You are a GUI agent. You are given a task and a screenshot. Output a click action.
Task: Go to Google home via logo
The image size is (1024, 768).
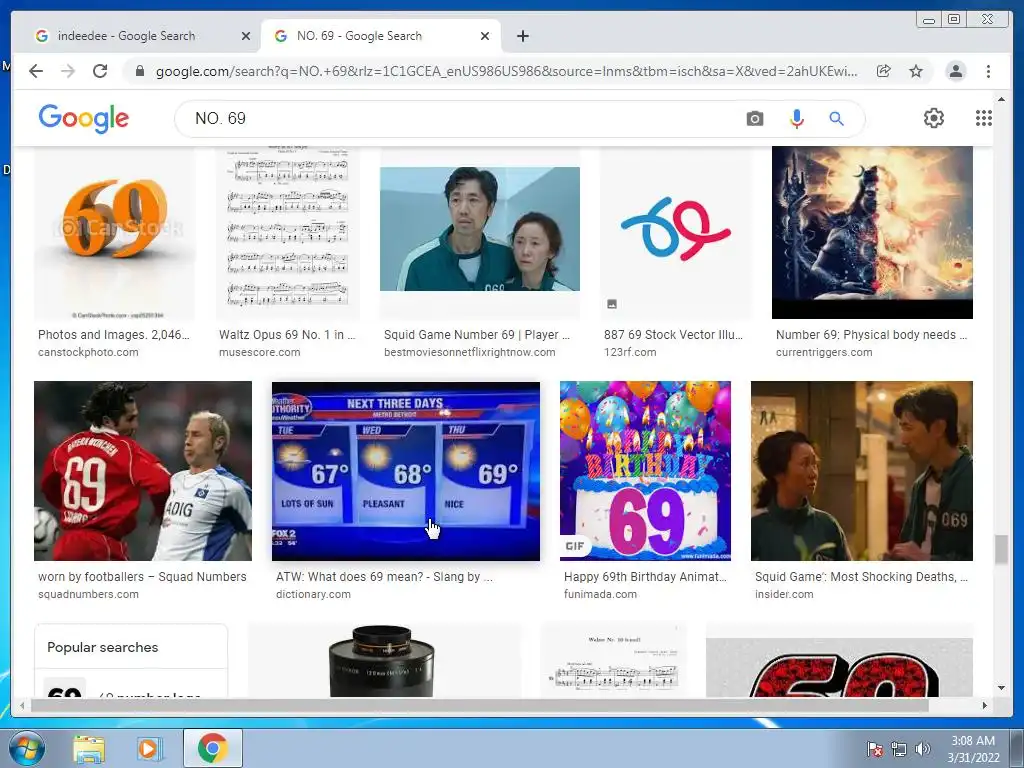coord(84,118)
